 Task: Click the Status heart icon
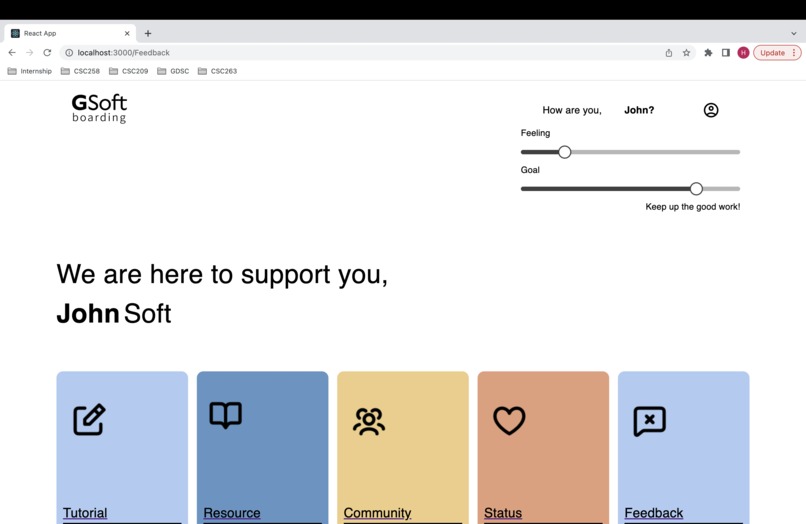509,420
